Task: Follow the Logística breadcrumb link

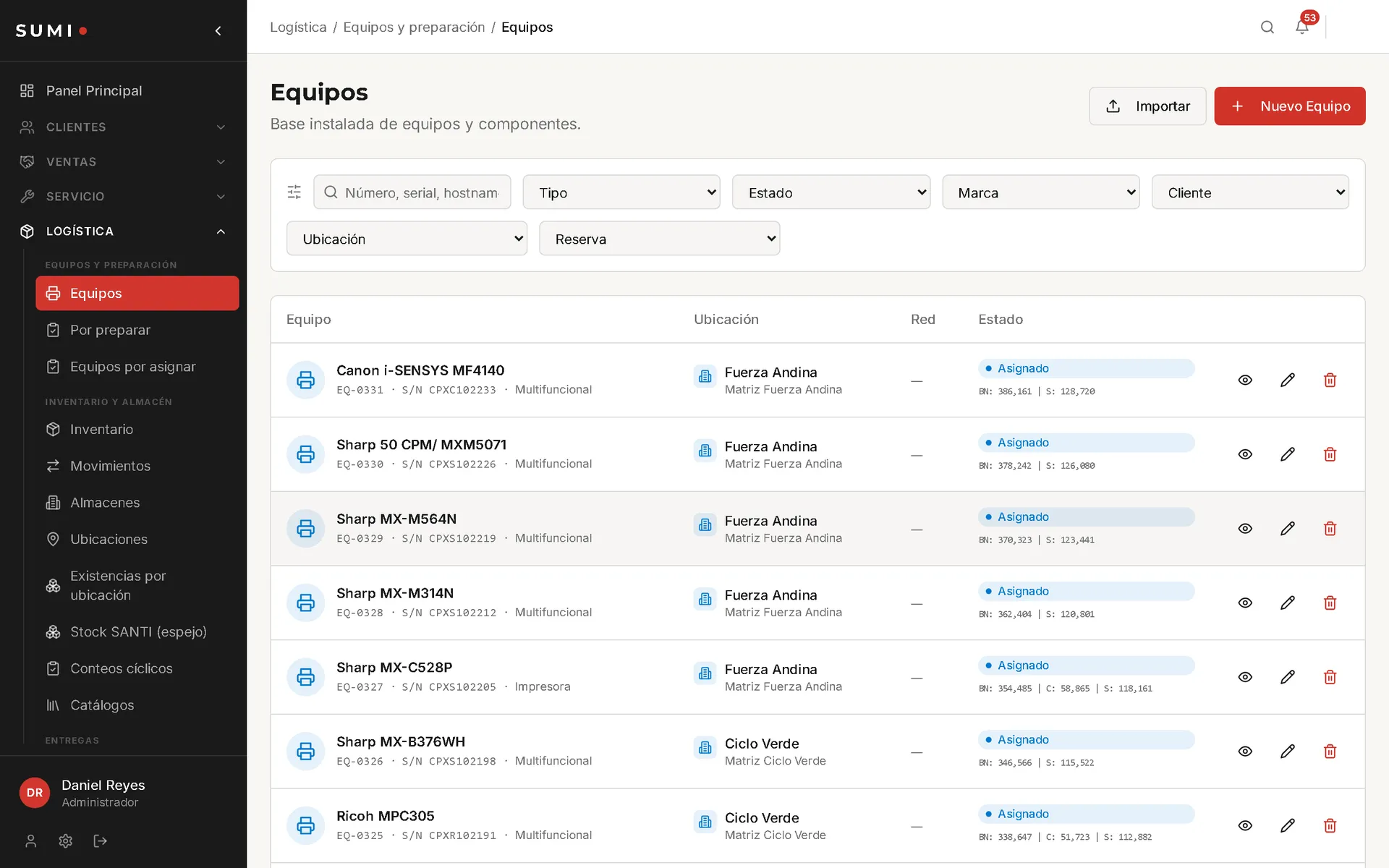Action: tap(298, 27)
